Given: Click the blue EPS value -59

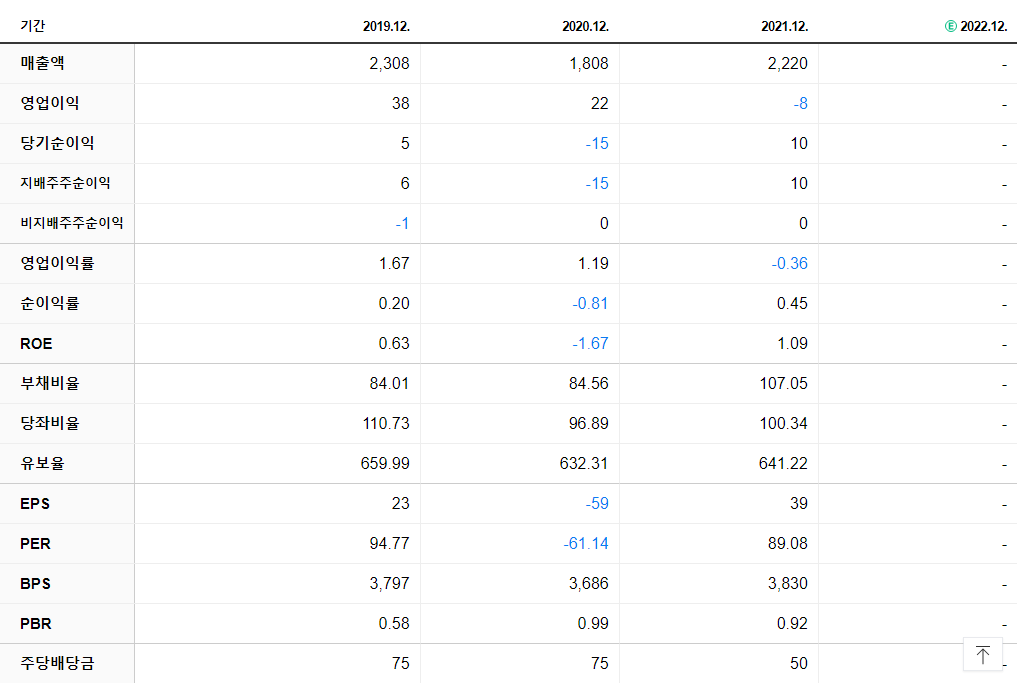Looking at the screenshot, I should [x=597, y=504].
